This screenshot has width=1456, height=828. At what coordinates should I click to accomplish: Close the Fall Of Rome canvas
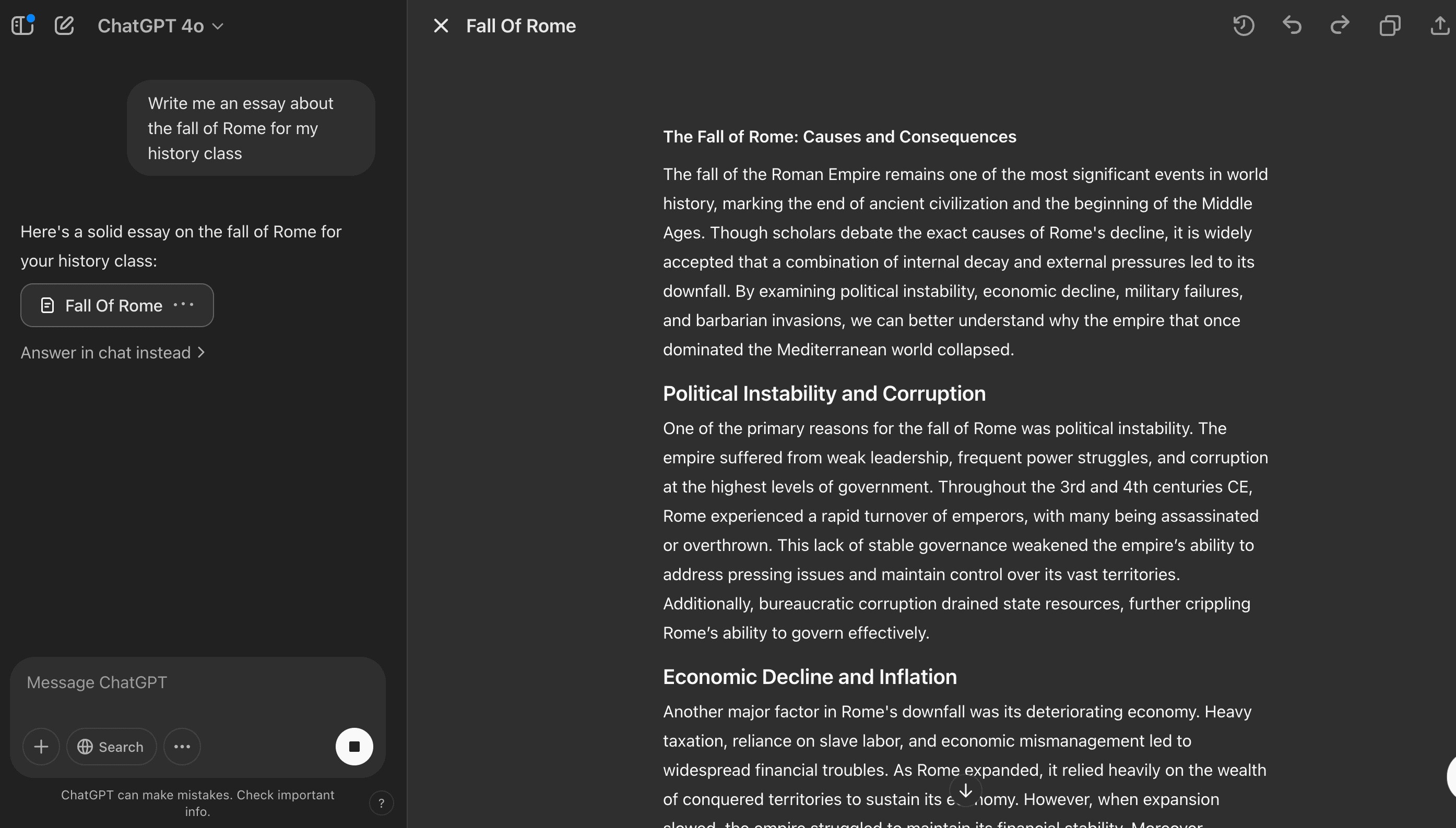441,26
